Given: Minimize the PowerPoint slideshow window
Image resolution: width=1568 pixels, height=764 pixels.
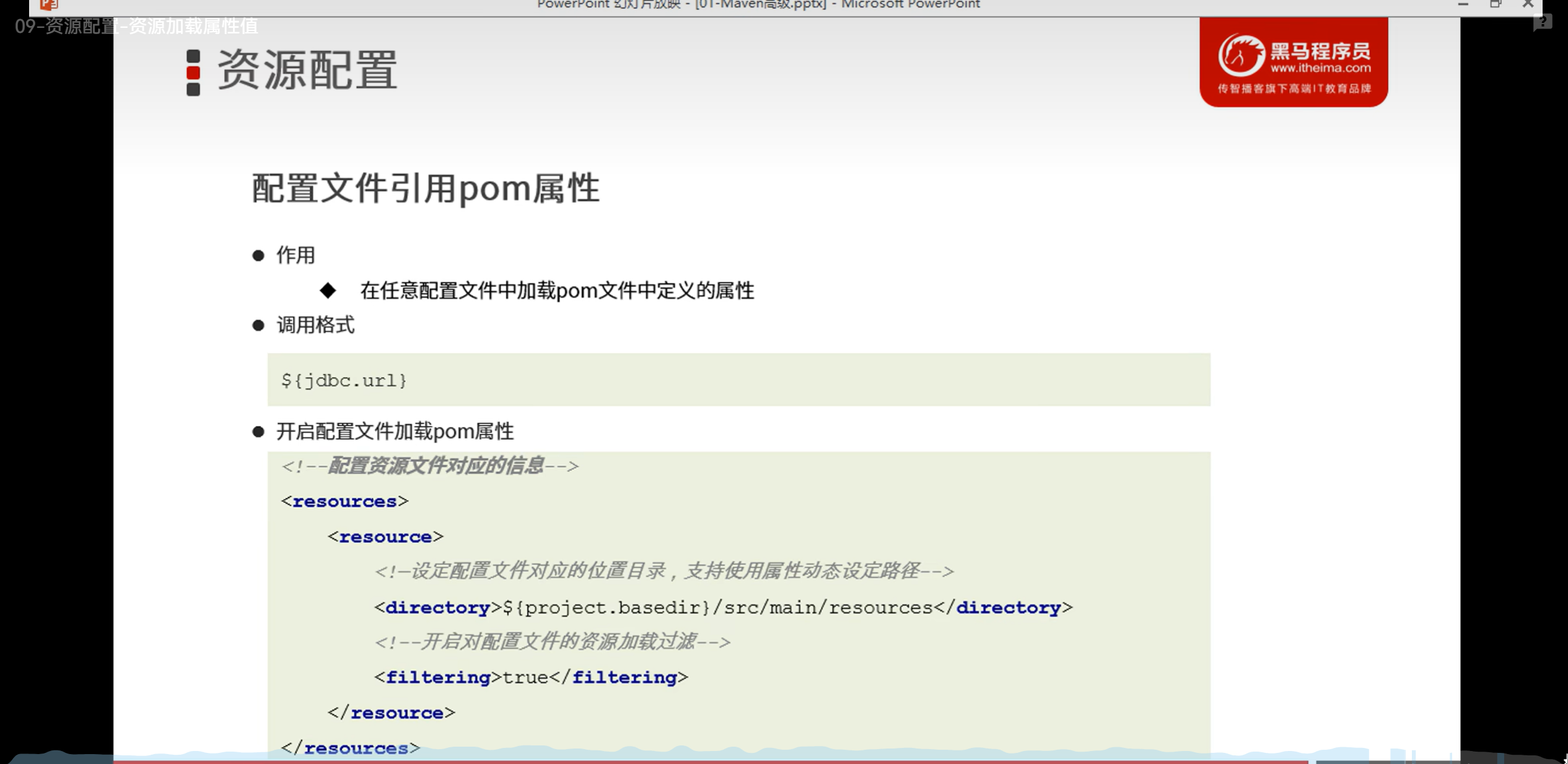Looking at the screenshot, I should click(x=1463, y=4).
